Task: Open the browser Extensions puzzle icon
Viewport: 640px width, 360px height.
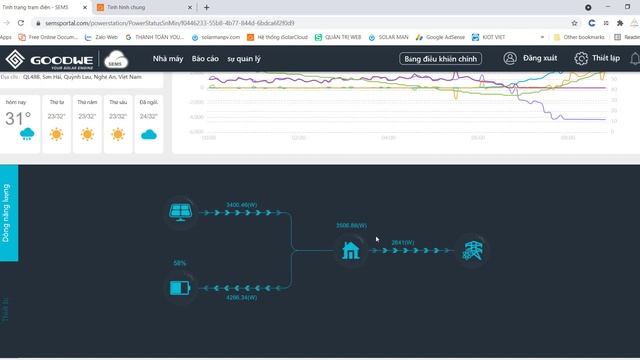Action: [x=620, y=23]
